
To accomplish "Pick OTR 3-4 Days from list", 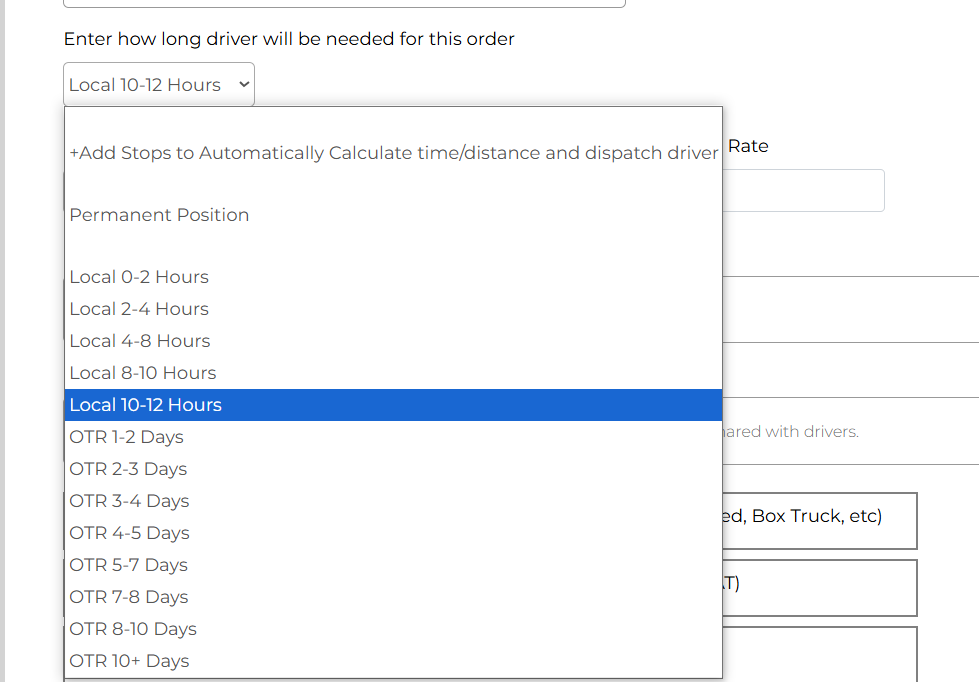I will (x=129, y=501).
